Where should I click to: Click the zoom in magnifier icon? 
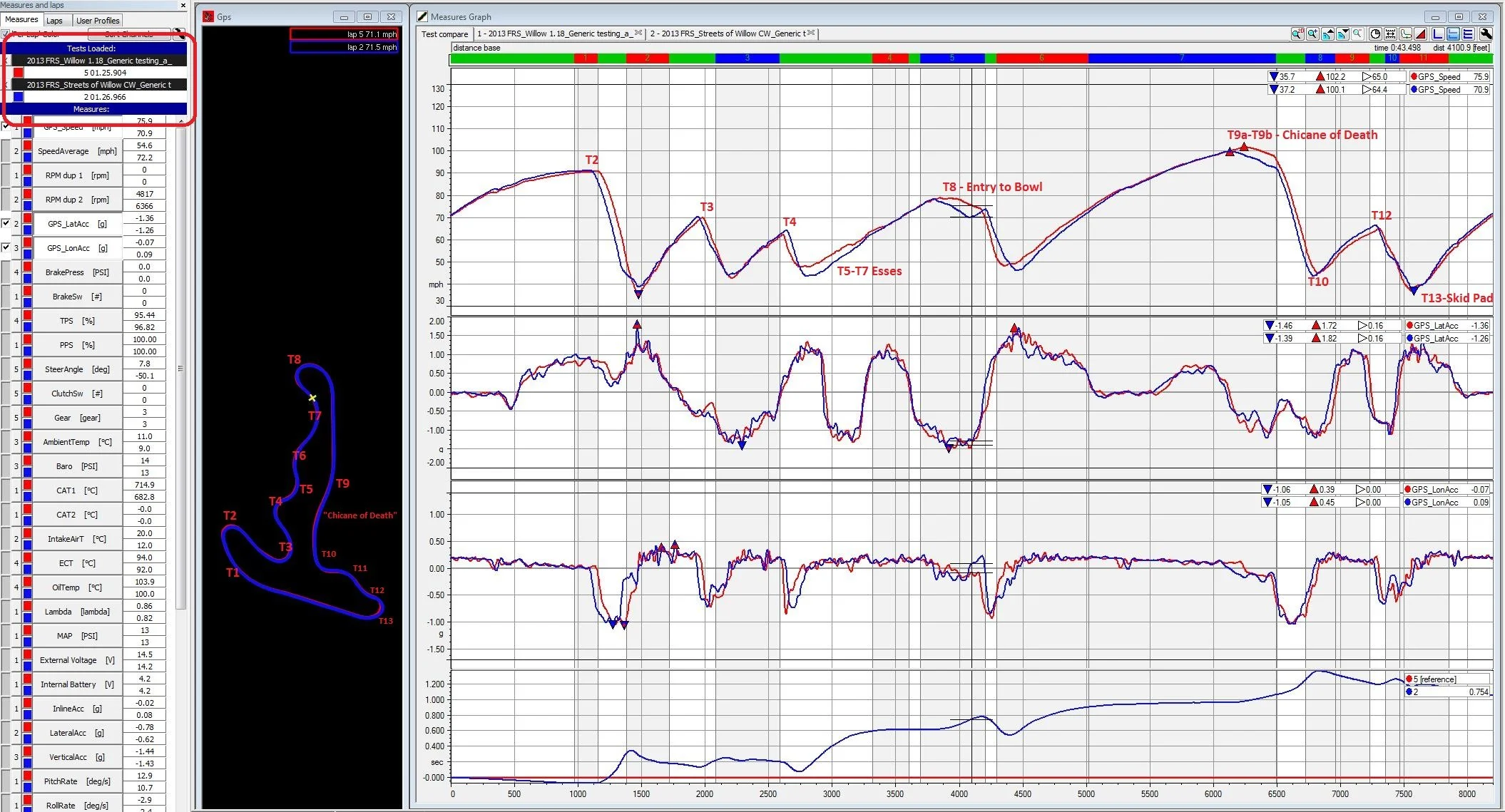tap(1312, 34)
